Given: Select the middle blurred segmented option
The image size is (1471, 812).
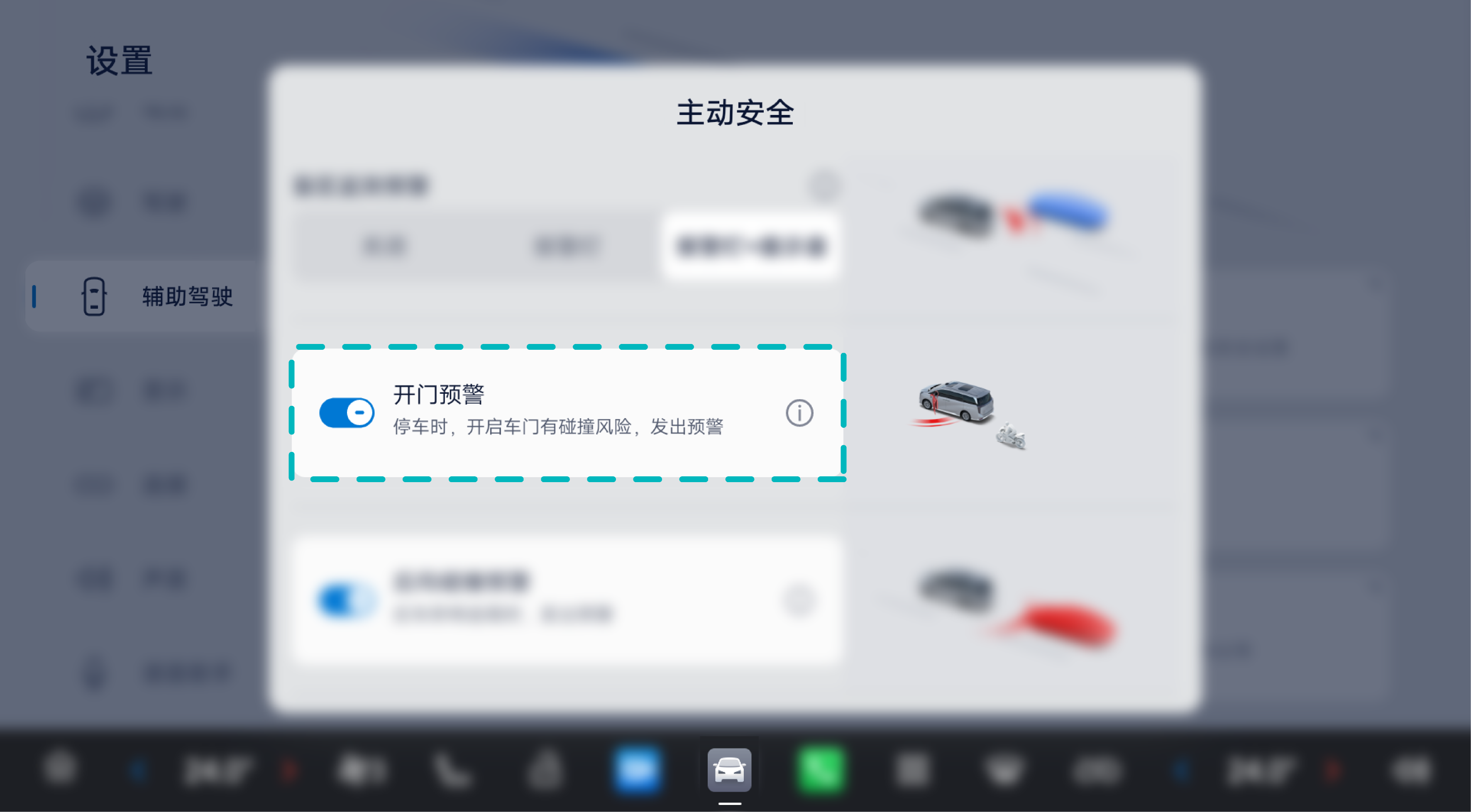Looking at the screenshot, I should point(567,246).
